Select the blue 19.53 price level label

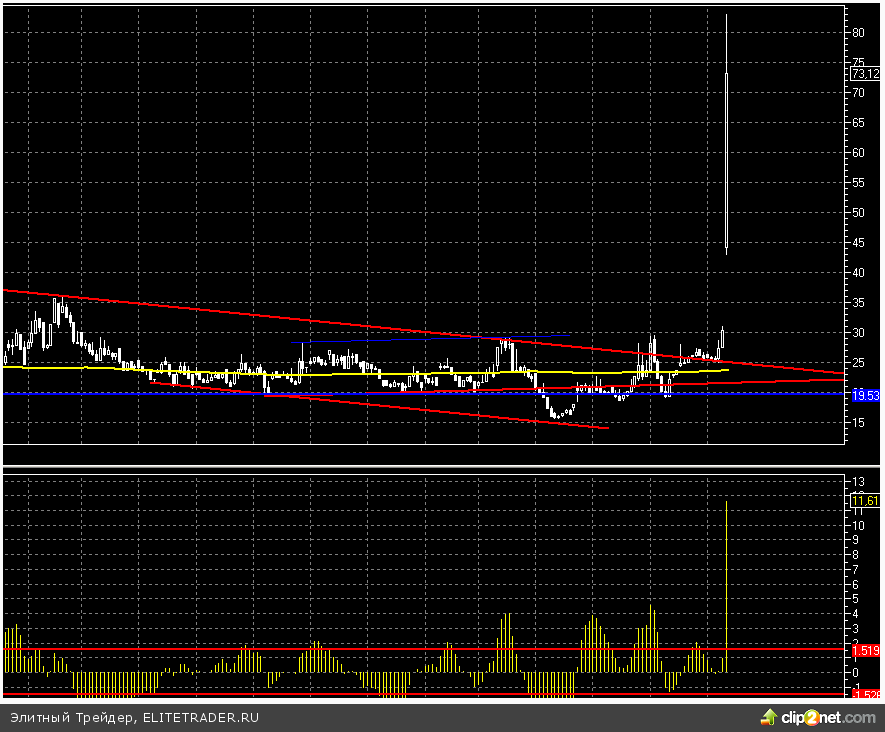(864, 396)
